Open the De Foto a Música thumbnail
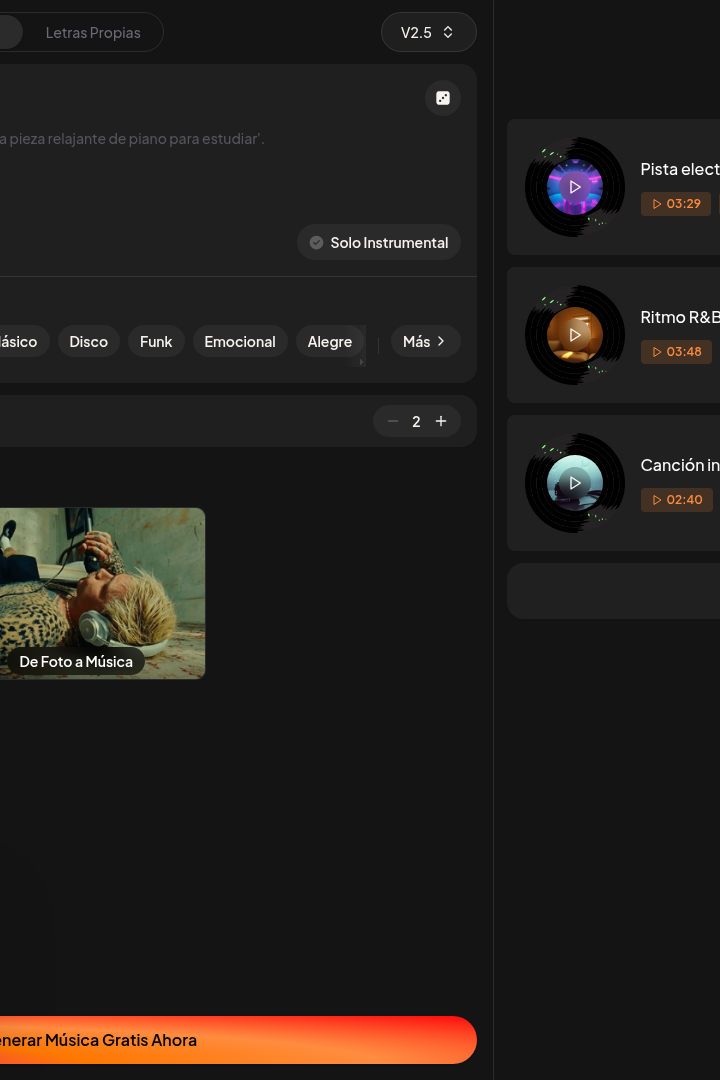The image size is (720, 1080). (103, 593)
